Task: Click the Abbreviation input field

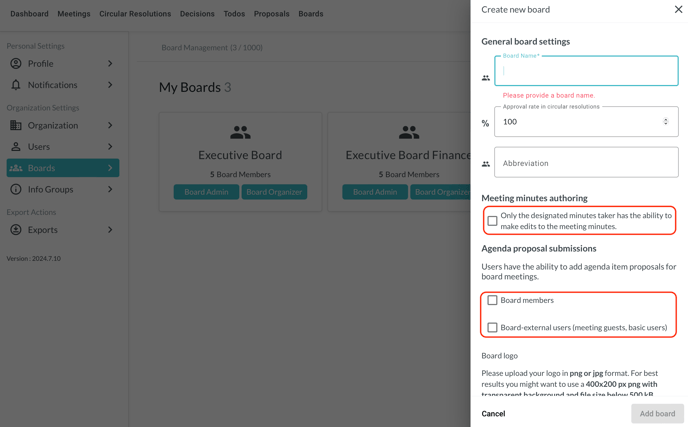Action: click(586, 163)
